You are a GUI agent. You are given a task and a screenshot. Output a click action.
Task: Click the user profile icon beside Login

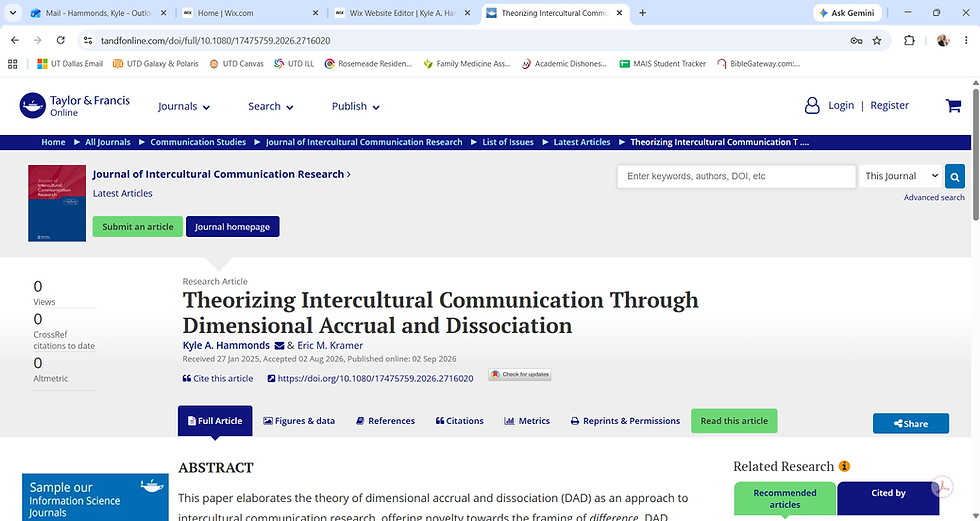point(812,106)
